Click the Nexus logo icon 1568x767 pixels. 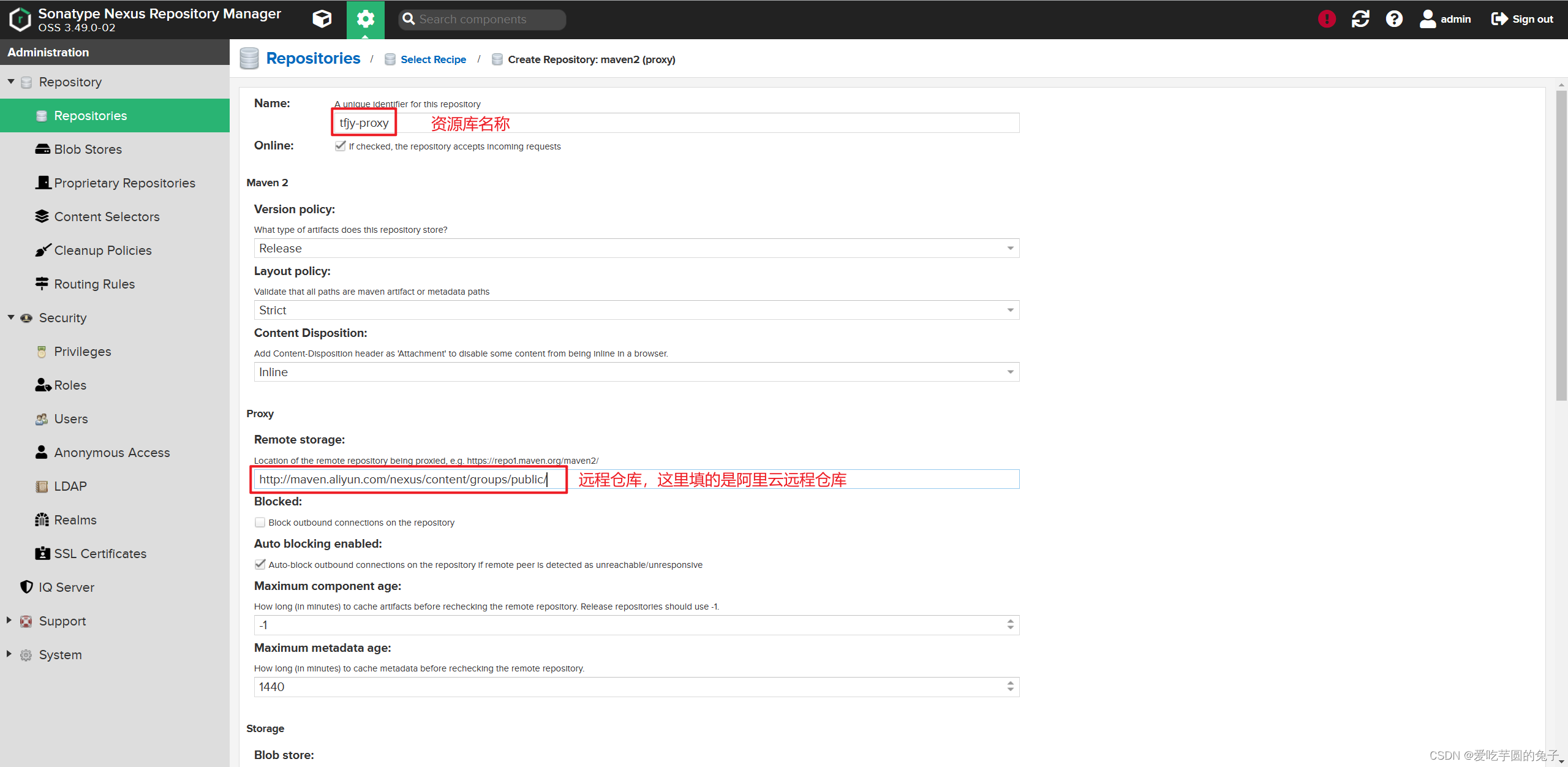click(20, 19)
